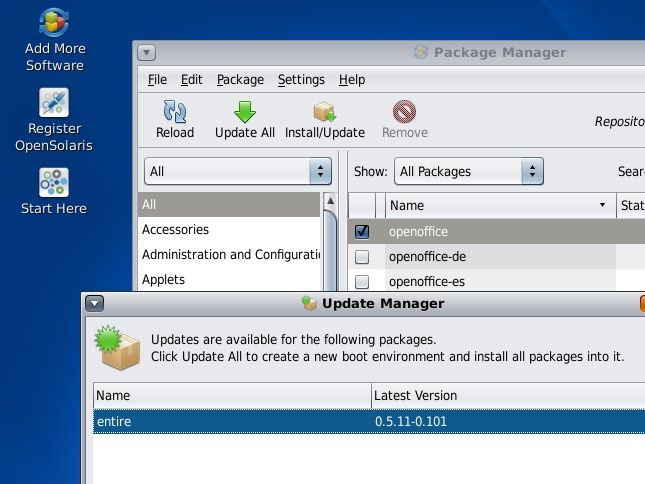Screen dimensions: 645x484
Task: Open the Show All Packages dropdown
Action: coord(469,171)
